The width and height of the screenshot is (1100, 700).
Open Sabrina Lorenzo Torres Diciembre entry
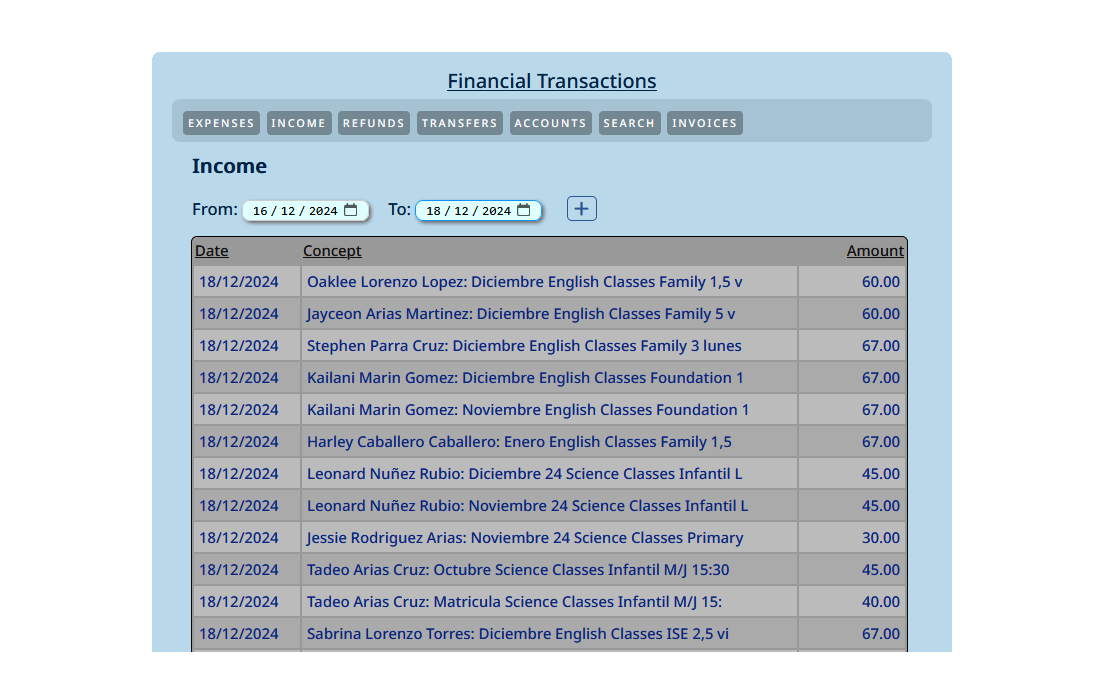(x=518, y=634)
